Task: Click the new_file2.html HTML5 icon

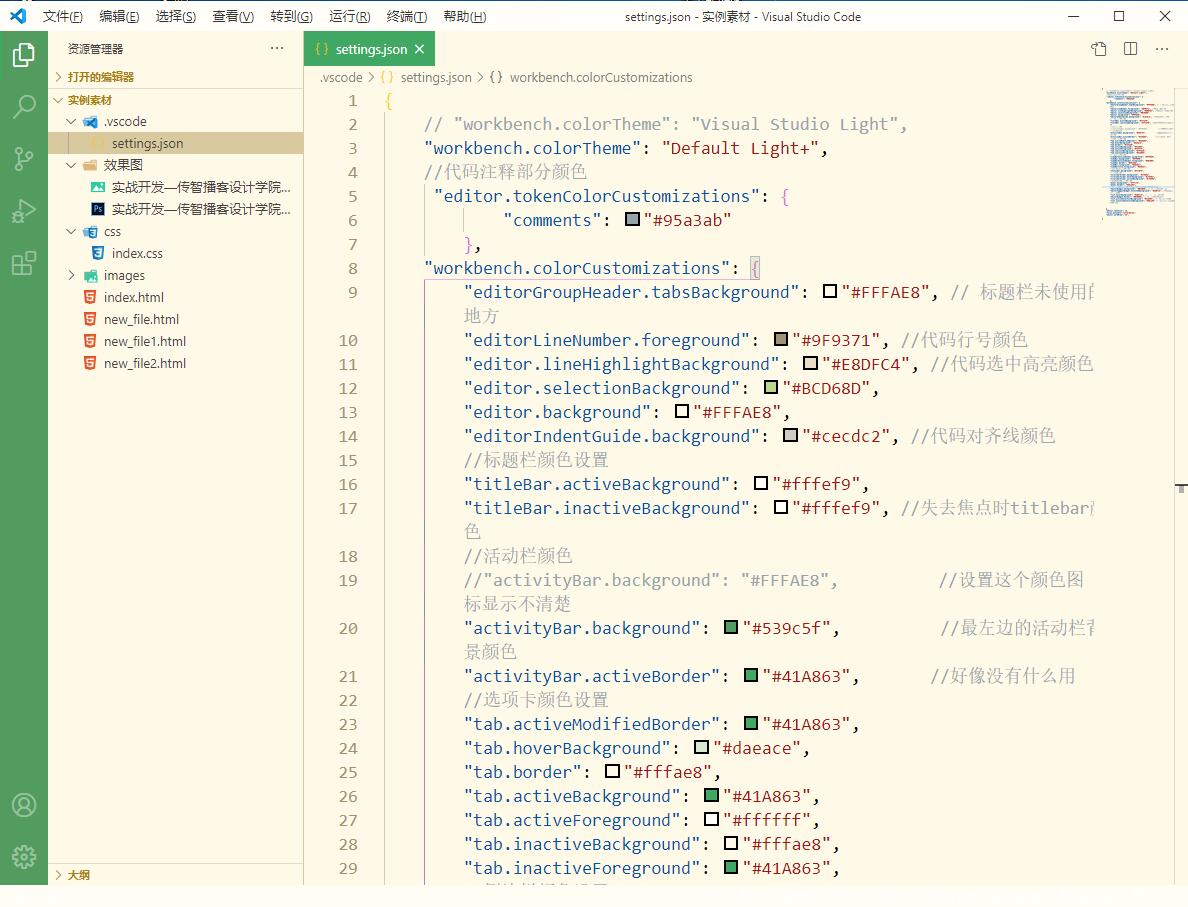Action: (x=90, y=363)
